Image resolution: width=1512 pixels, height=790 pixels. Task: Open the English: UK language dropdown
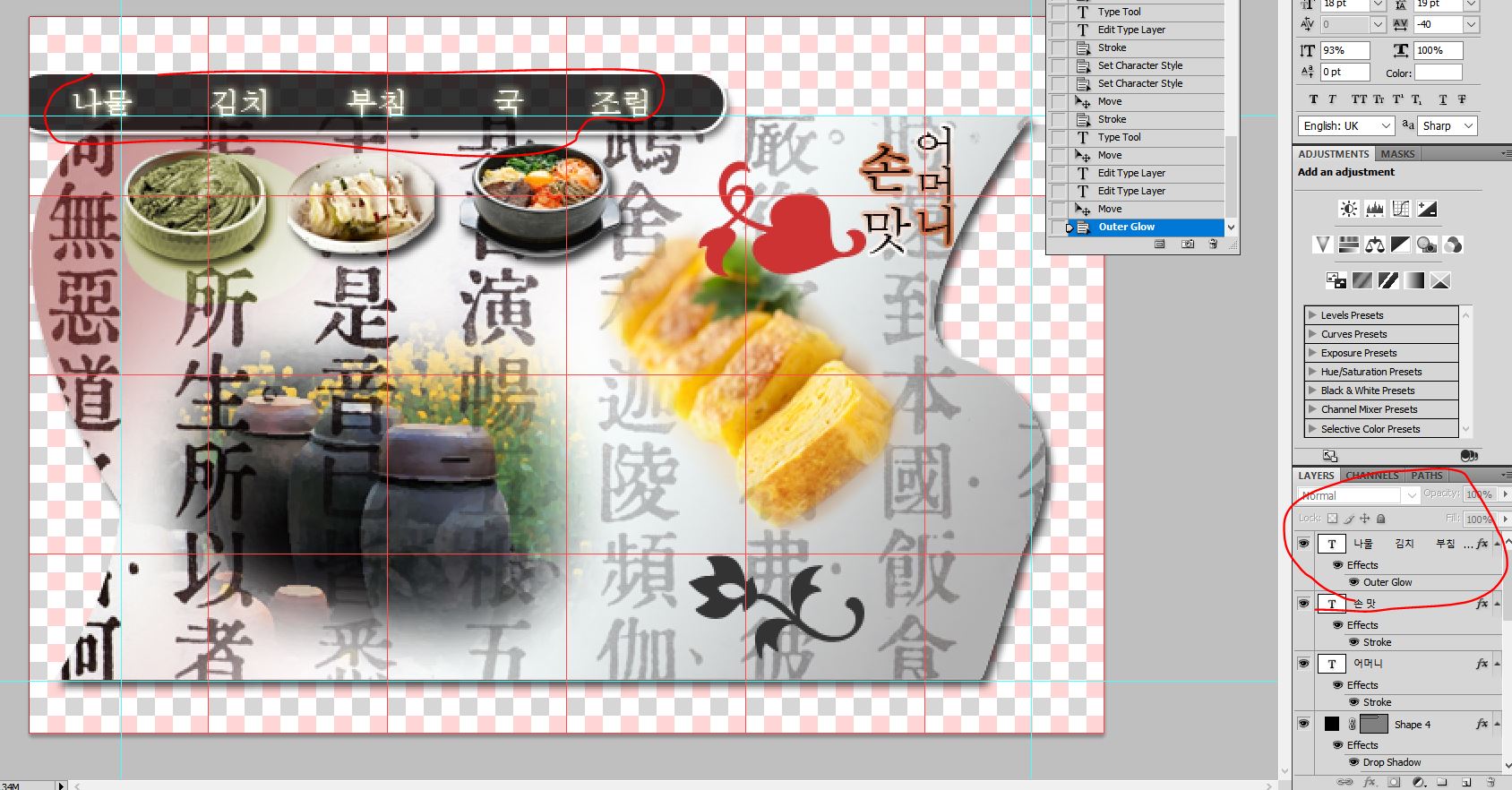pos(1346,126)
